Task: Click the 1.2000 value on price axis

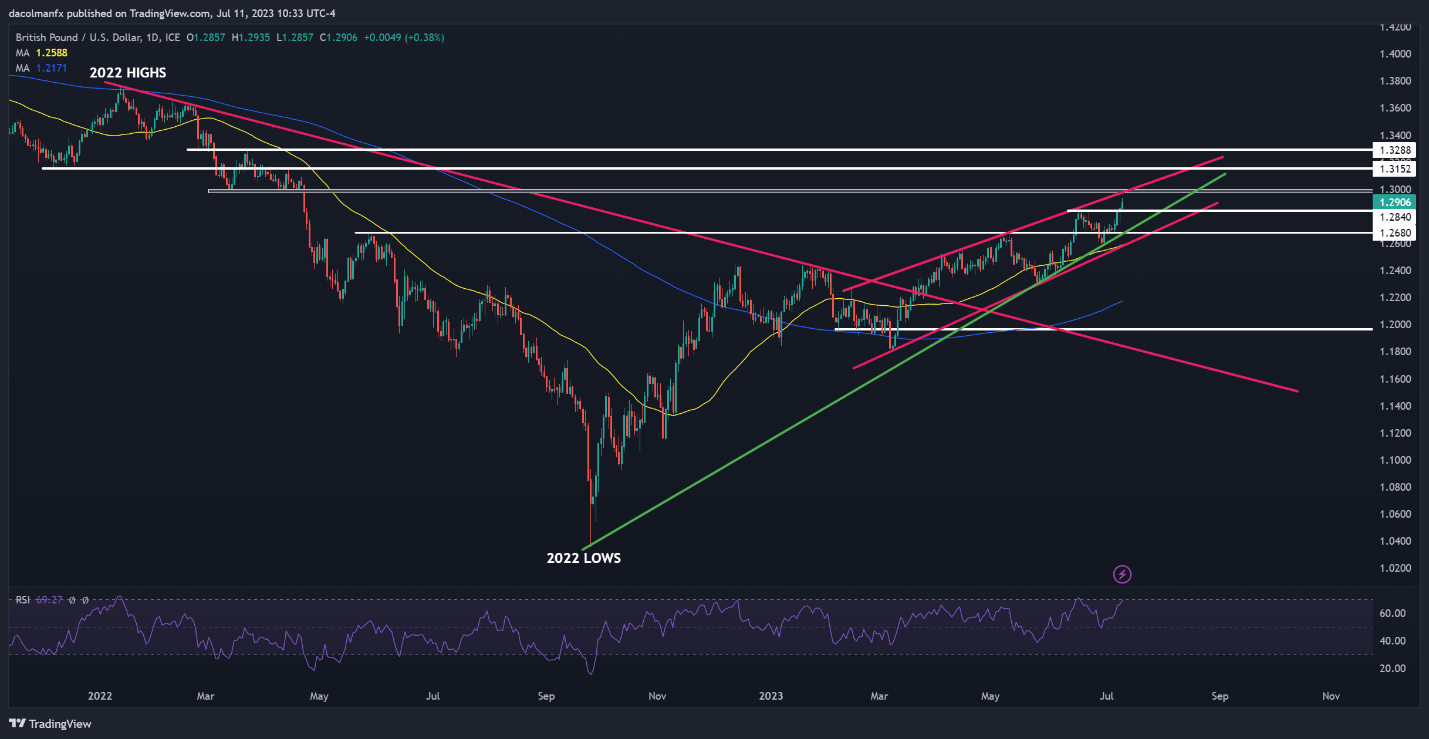Action: [1393, 325]
